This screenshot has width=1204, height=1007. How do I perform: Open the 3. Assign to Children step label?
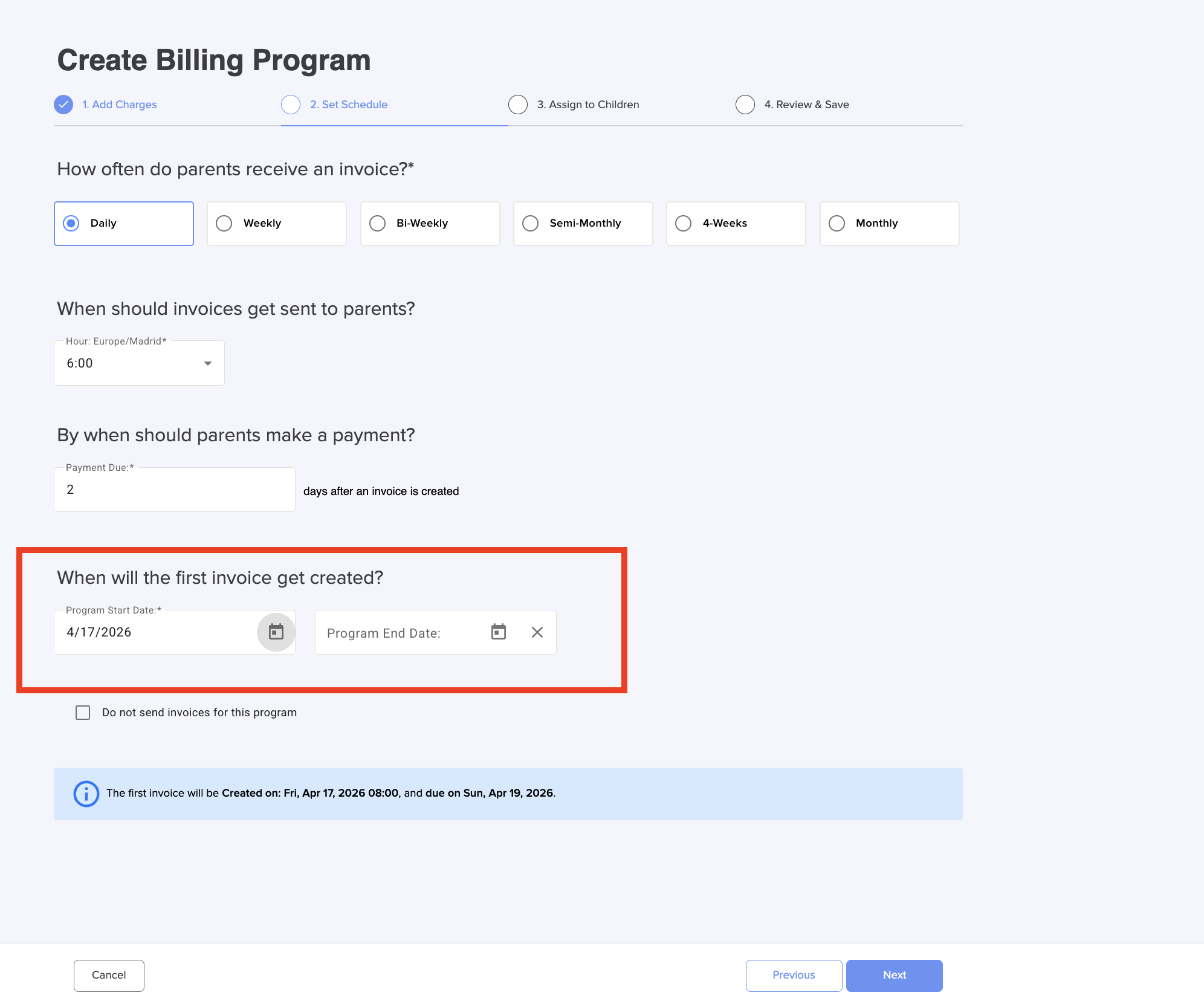[587, 105]
